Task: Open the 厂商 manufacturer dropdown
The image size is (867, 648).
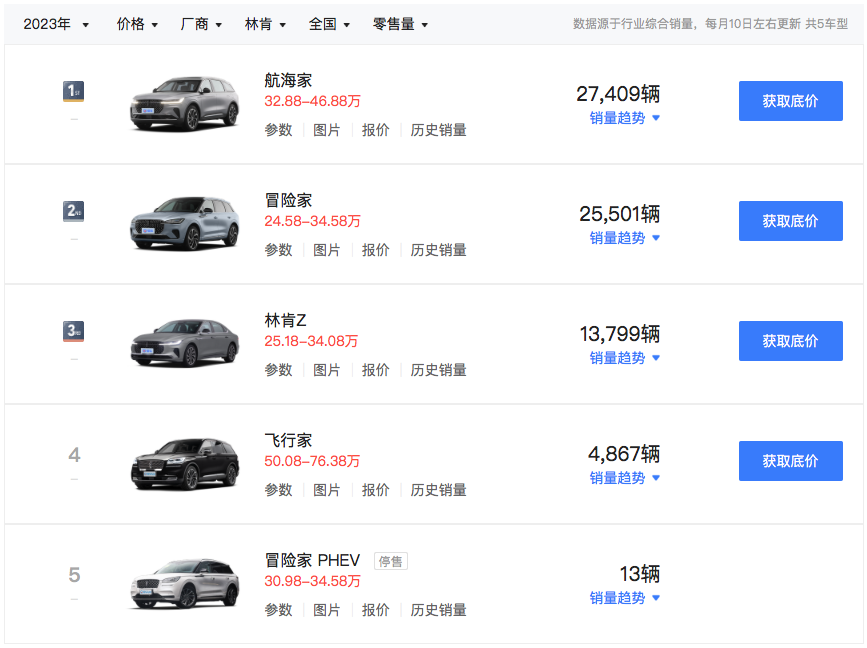Action: [x=201, y=24]
